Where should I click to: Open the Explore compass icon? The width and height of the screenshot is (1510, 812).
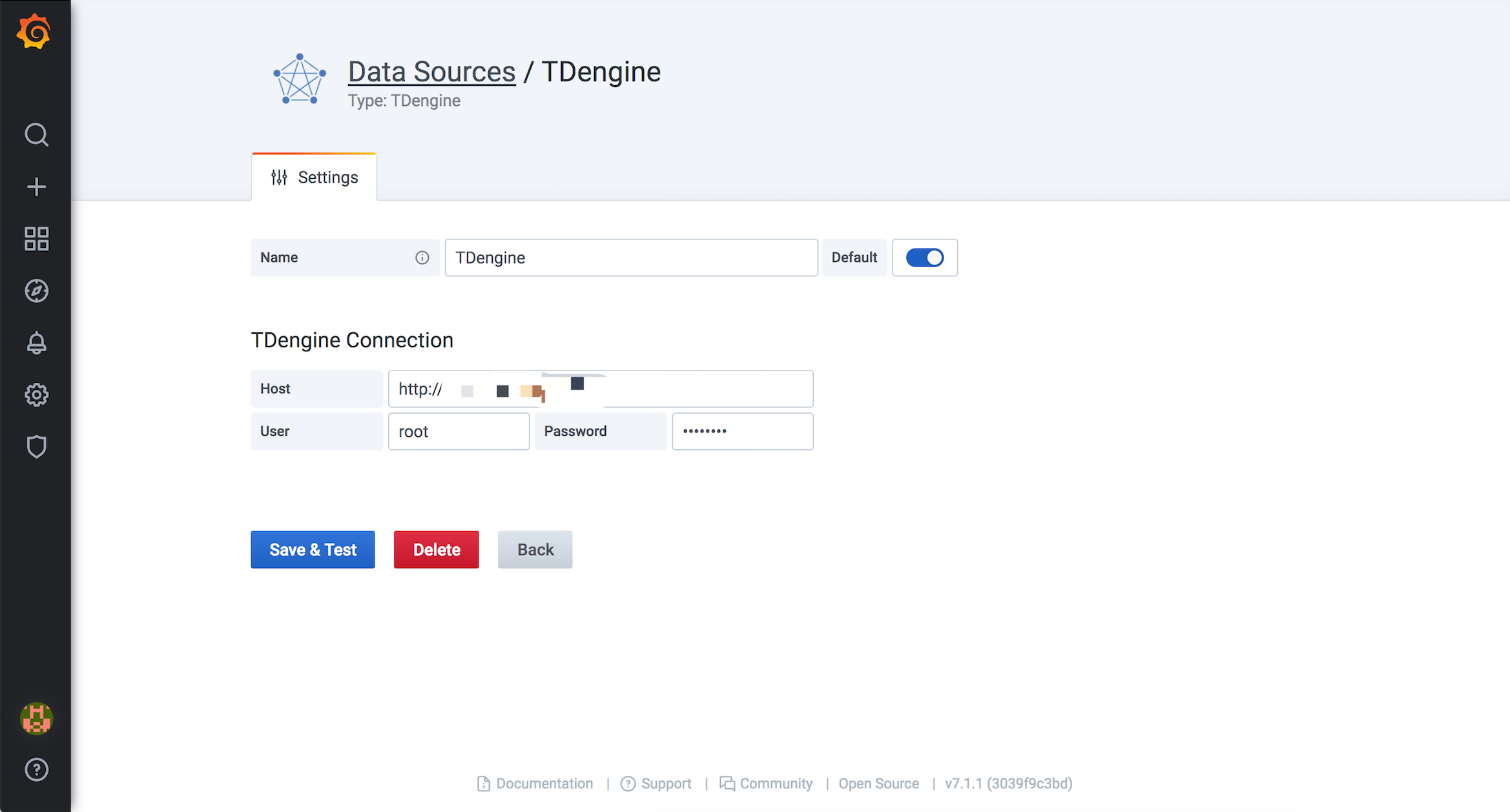pyautogui.click(x=36, y=290)
